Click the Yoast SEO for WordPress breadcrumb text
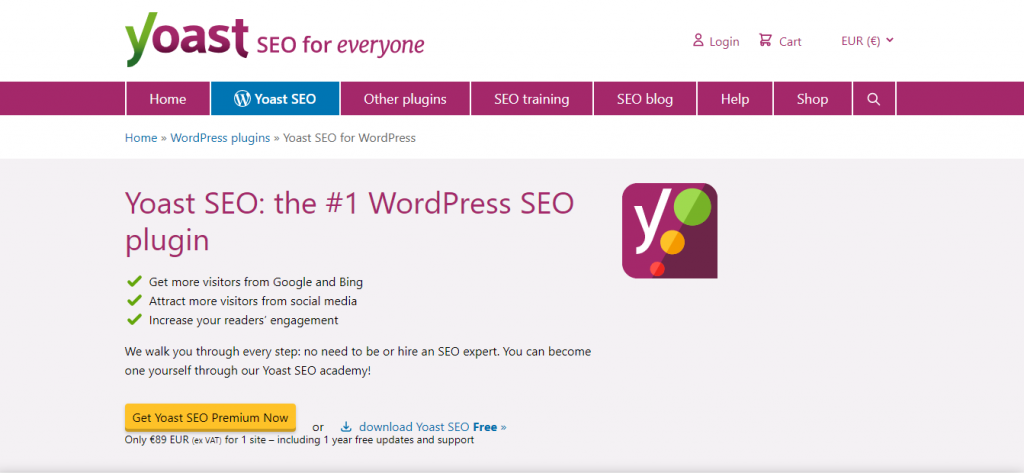This screenshot has height=473, width=1024. click(x=349, y=138)
